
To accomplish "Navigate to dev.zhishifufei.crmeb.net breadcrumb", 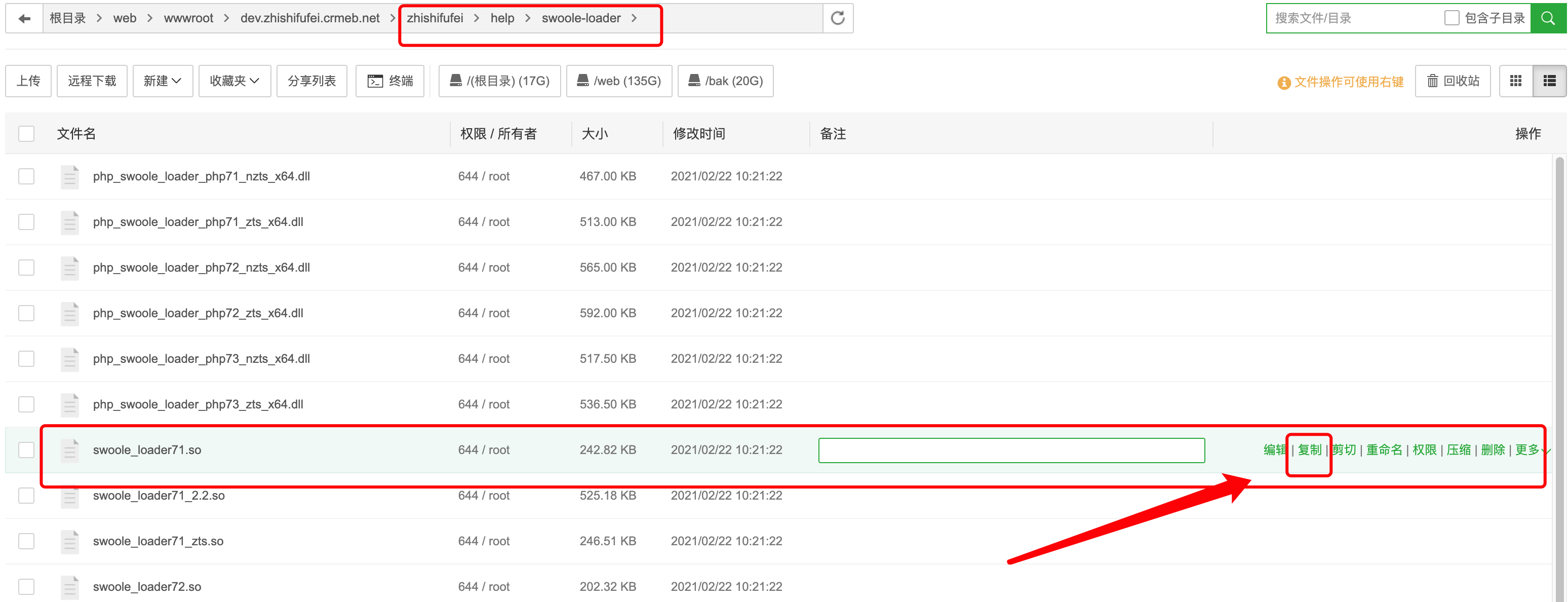I will click(310, 18).
